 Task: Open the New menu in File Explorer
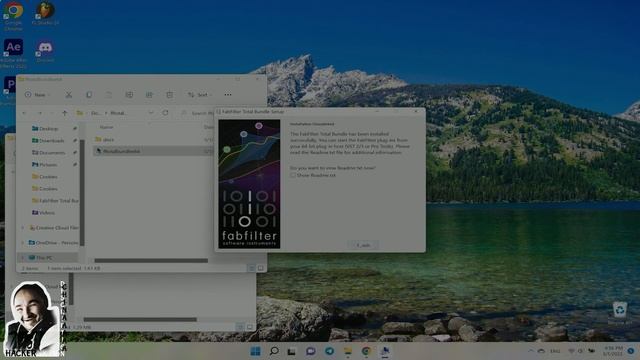38,95
